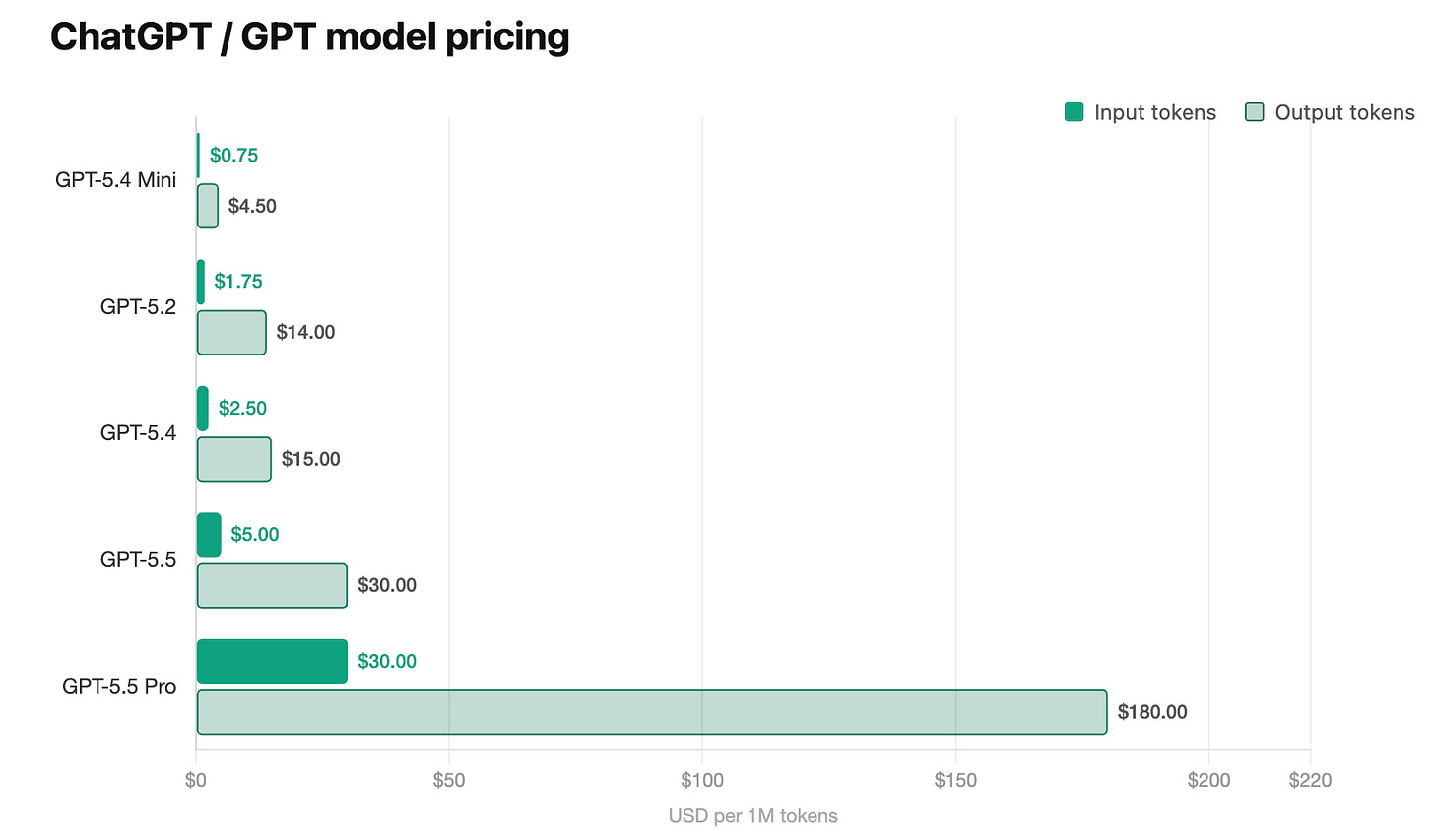Click the GPT-5.4 $2.50 input bar

[203, 409]
